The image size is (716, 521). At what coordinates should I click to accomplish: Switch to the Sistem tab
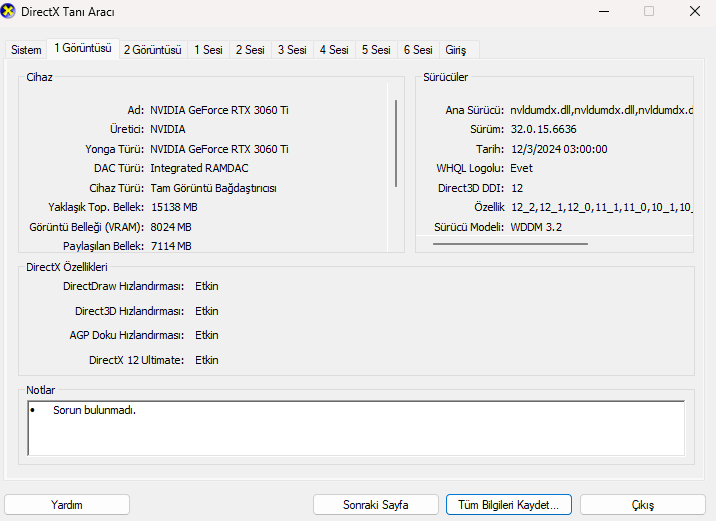pyautogui.click(x=26, y=49)
